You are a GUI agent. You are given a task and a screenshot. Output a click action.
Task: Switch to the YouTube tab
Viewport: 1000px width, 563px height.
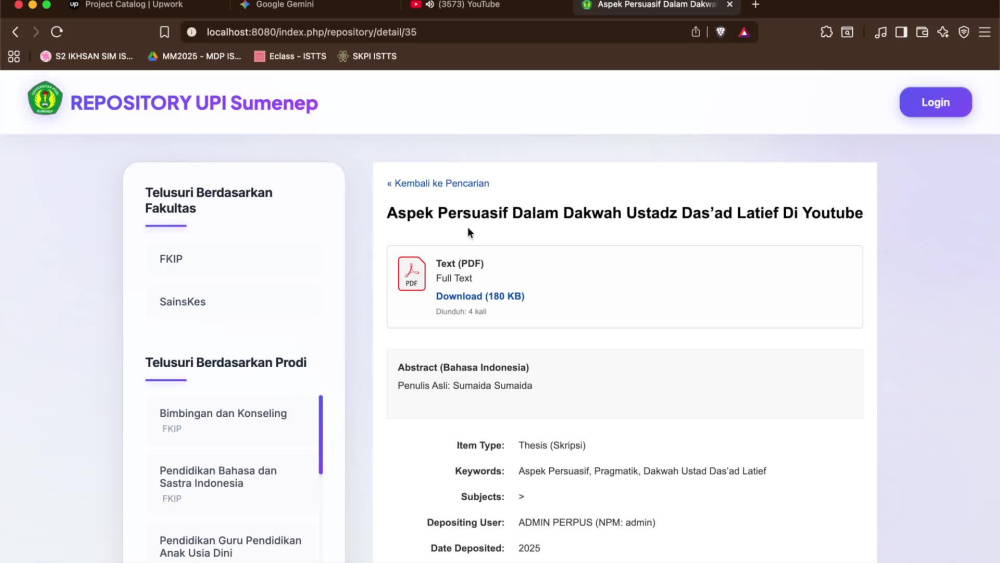coord(469,4)
